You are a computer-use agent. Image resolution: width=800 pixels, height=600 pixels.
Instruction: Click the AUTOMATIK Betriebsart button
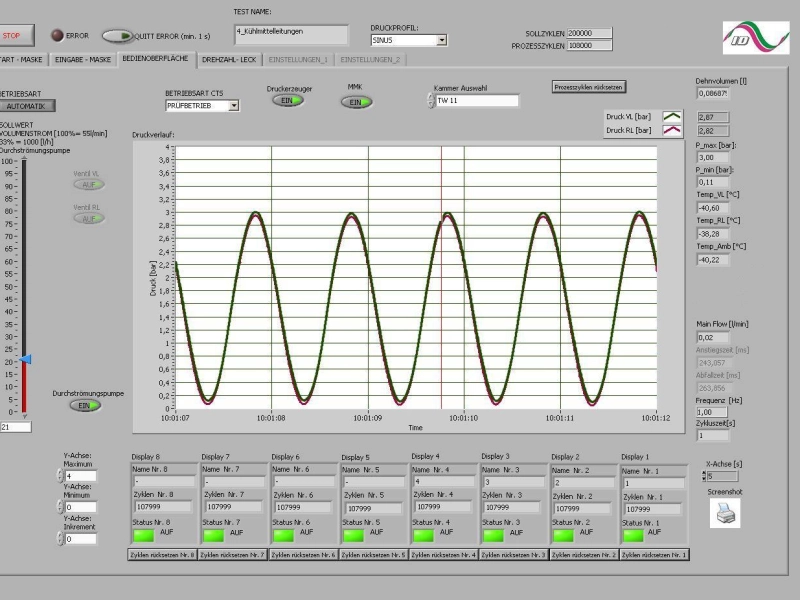27,106
